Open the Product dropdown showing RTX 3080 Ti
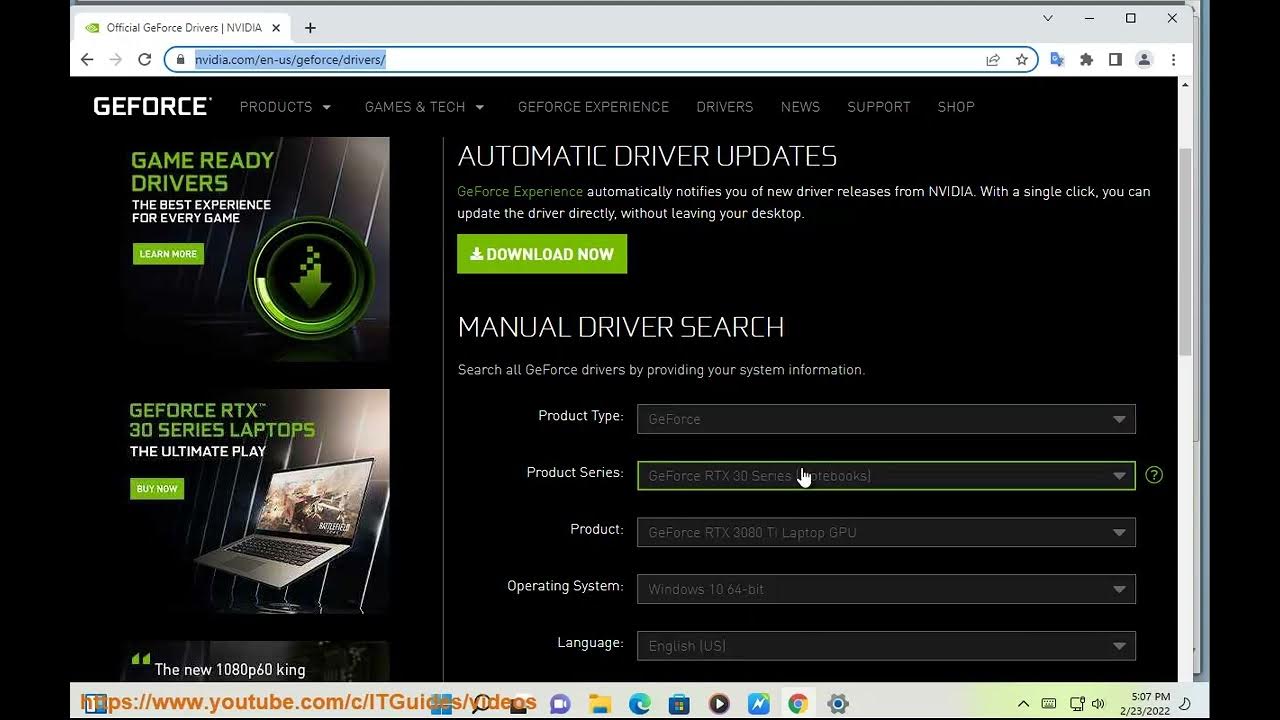Viewport: 1280px width, 720px height. [x=886, y=533]
